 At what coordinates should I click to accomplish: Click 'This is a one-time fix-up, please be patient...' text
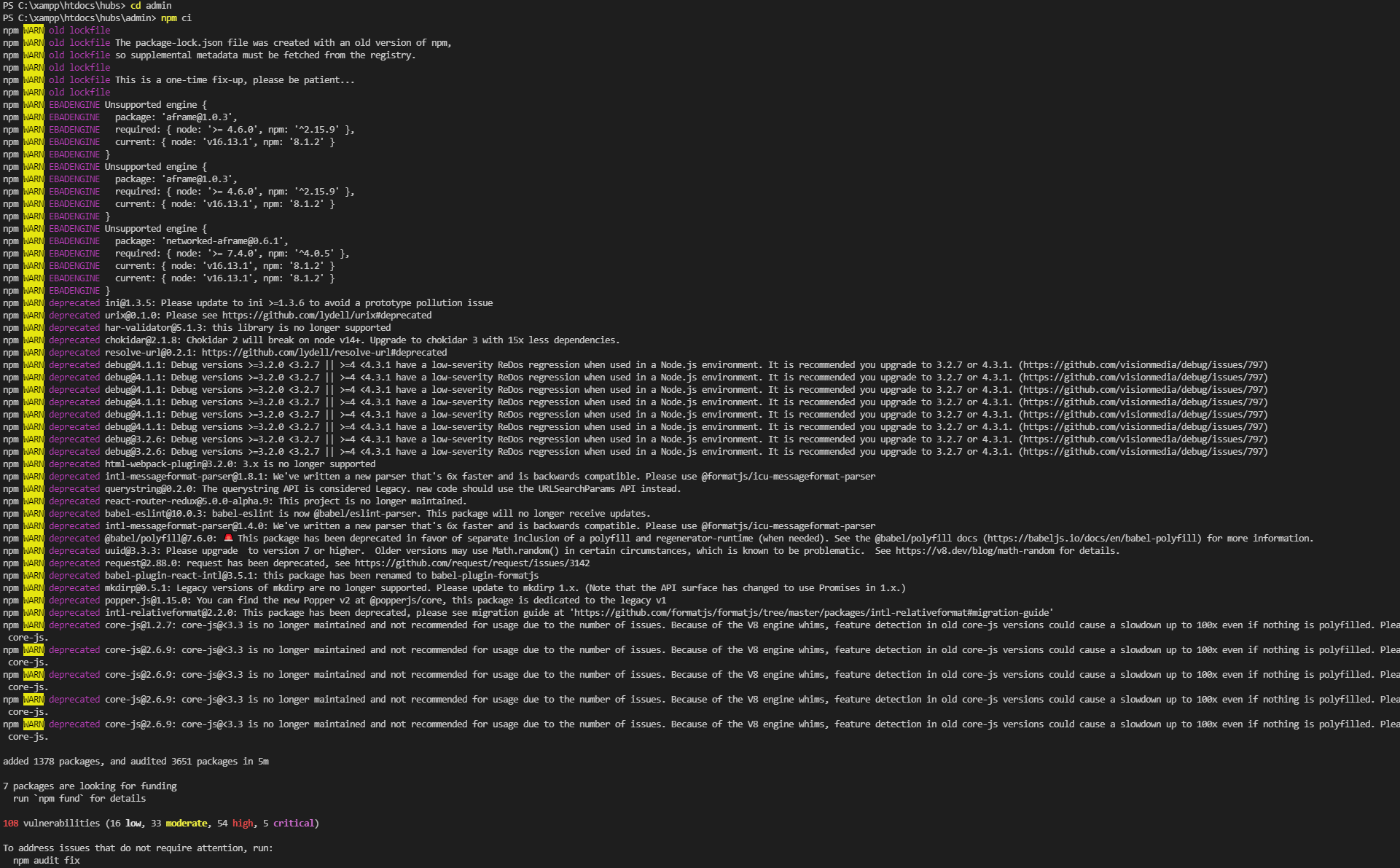coord(235,80)
